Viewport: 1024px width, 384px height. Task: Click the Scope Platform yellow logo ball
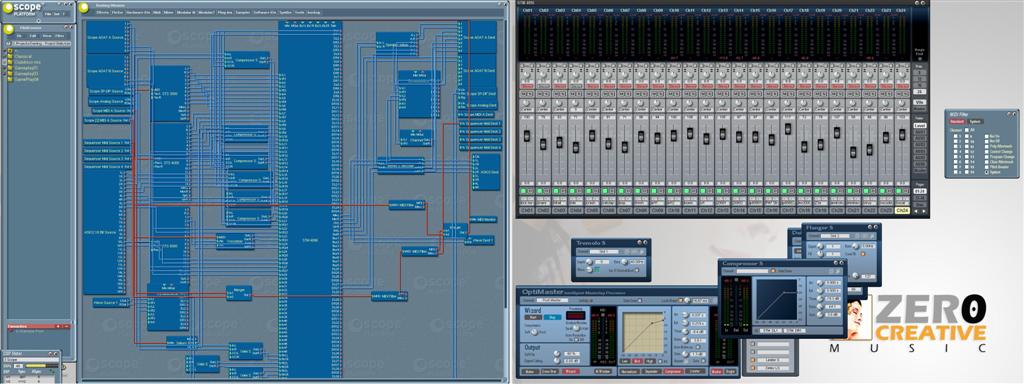click(x=8, y=8)
